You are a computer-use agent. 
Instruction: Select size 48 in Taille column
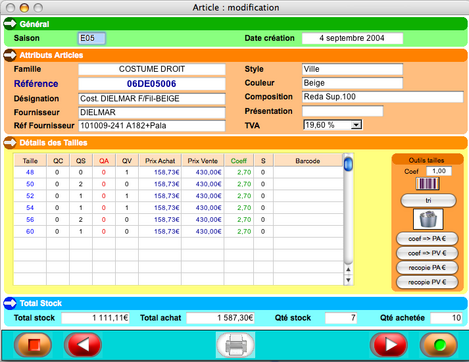tap(30, 172)
